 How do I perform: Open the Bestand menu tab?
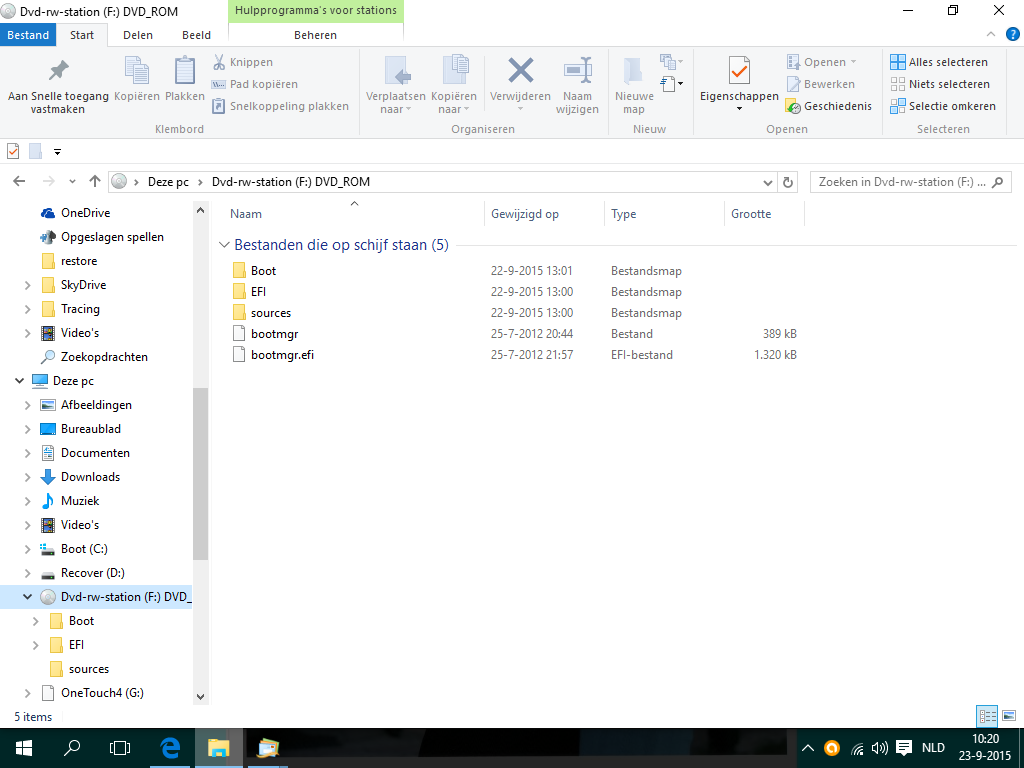(28, 35)
